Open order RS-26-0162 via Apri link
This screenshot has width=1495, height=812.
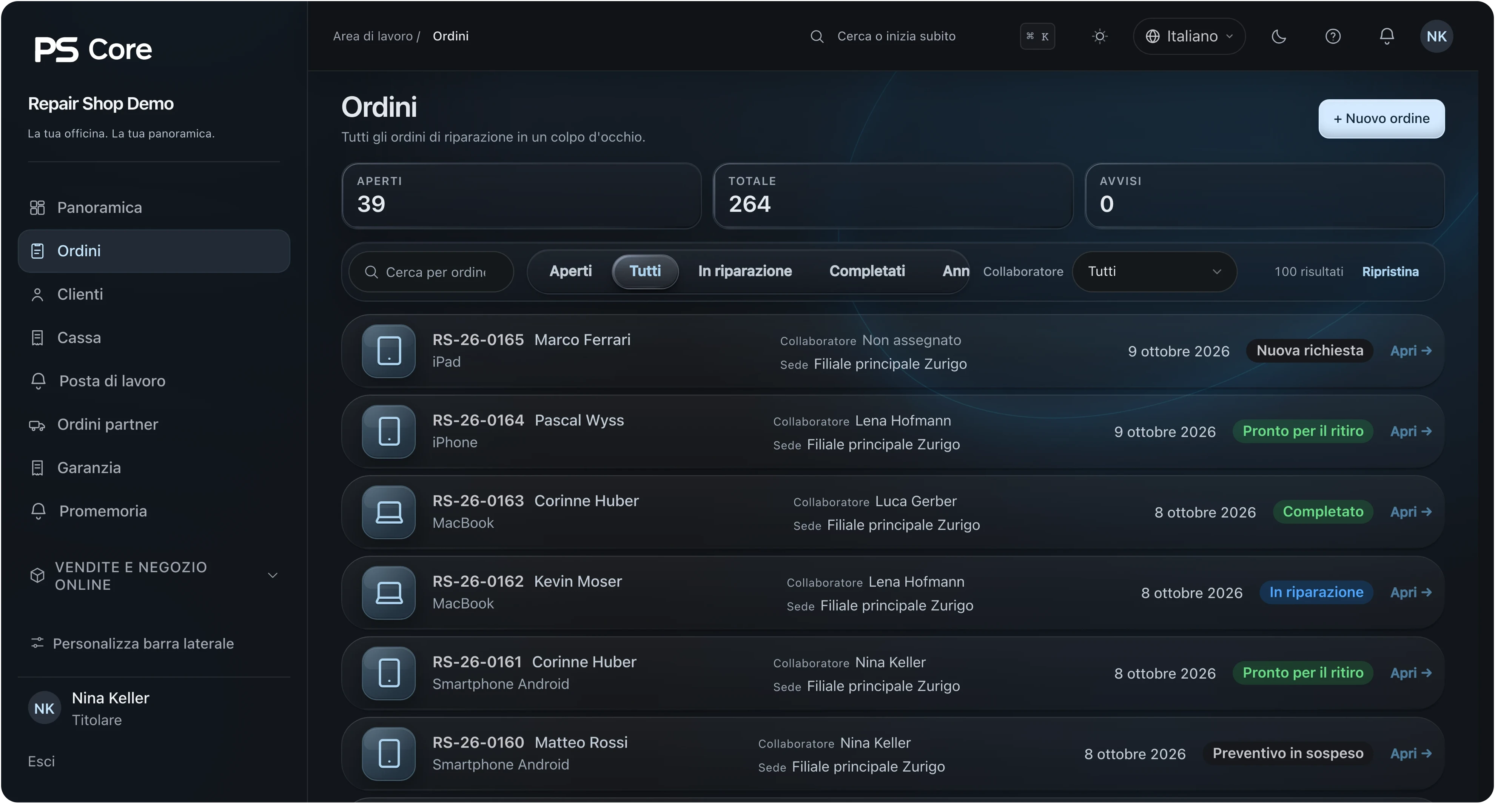click(x=1410, y=593)
